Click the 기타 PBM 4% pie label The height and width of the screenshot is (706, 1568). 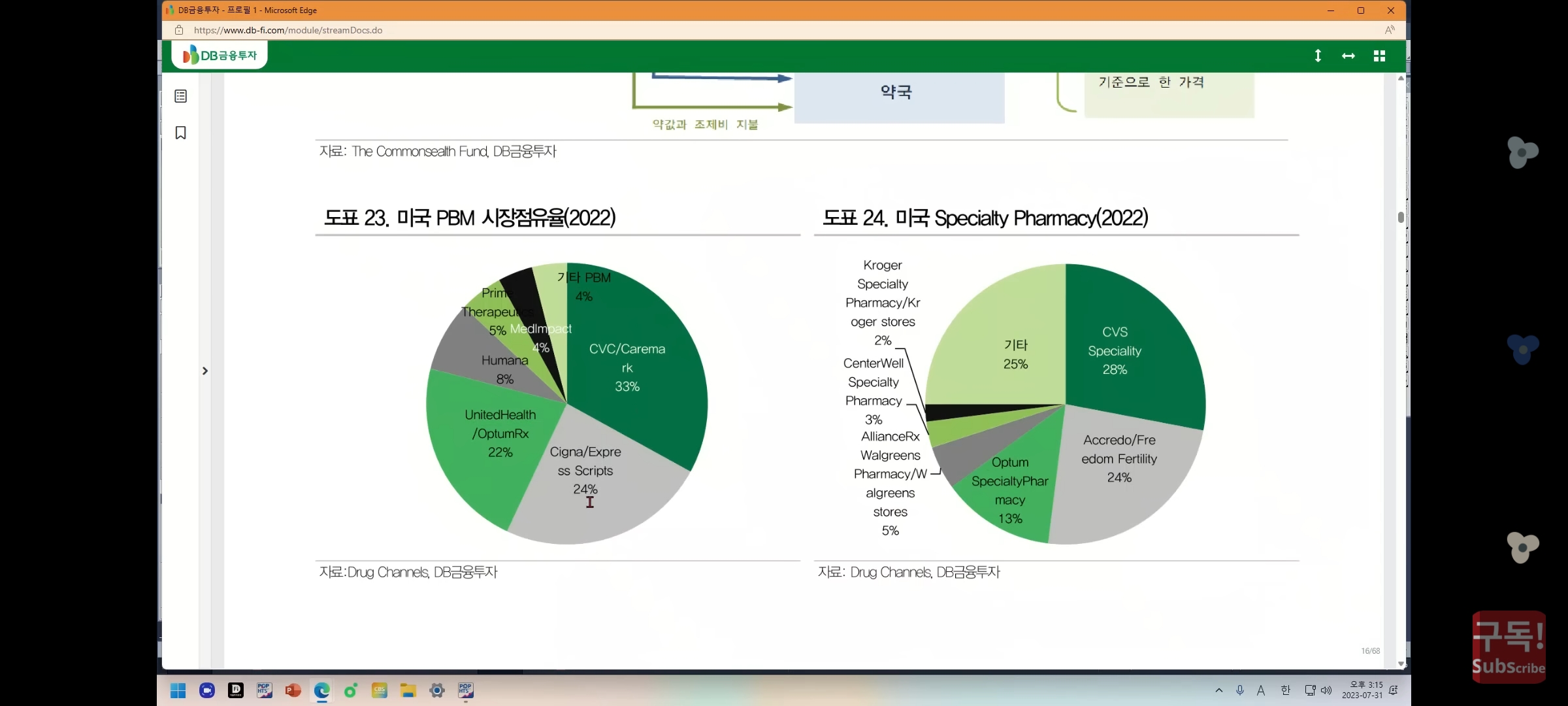584,286
